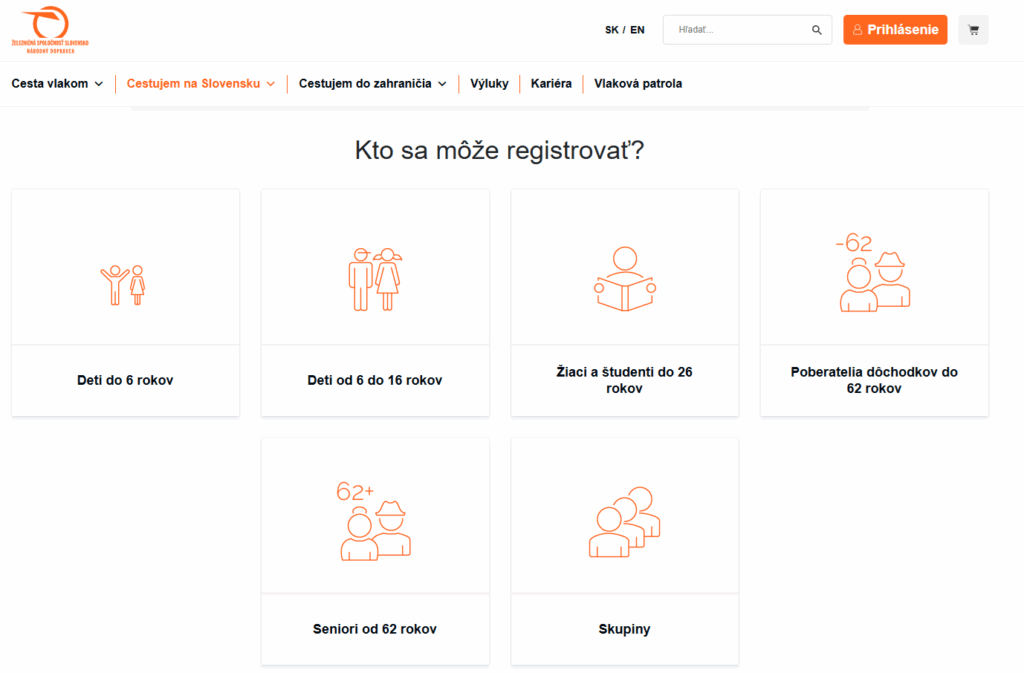Click the student reading book icon
Screen dimensions: 1024x673
tap(624, 279)
